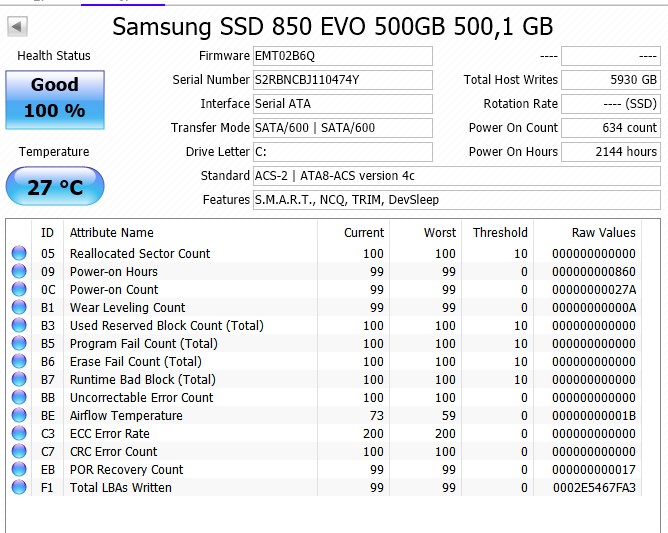Viewport: 668px width, 533px height.
Task: Click the empty ---- field above Total Host Writes
Action: pos(611,56)
